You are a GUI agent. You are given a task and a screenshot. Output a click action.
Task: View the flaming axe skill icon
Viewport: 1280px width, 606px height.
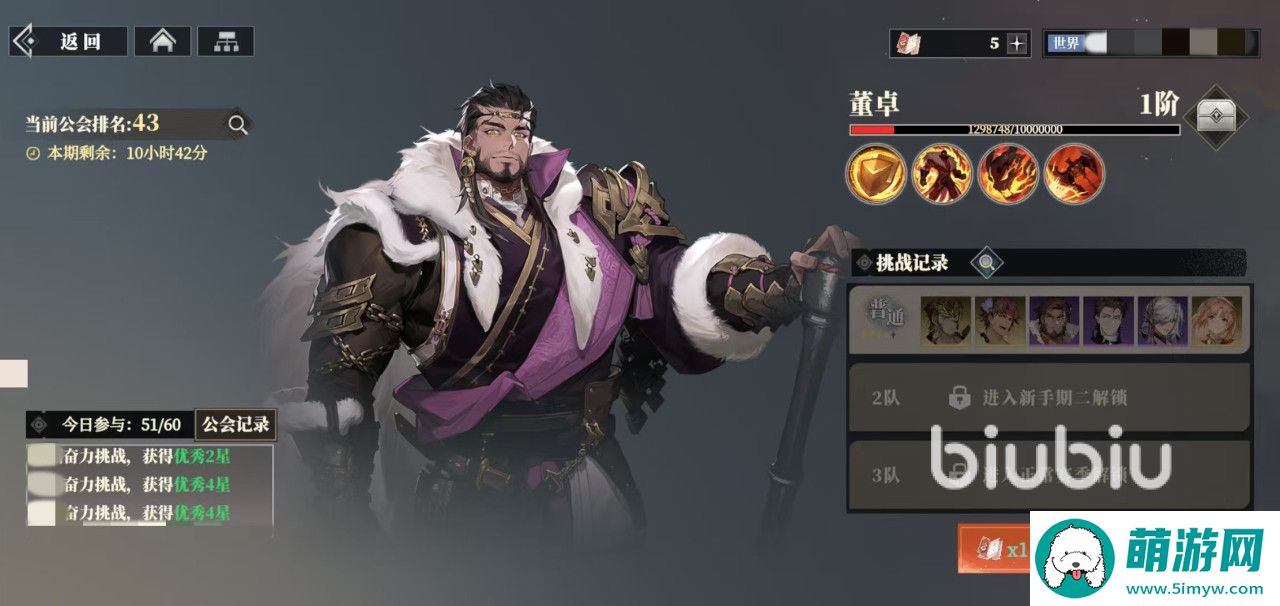(x=1074, y=172)
